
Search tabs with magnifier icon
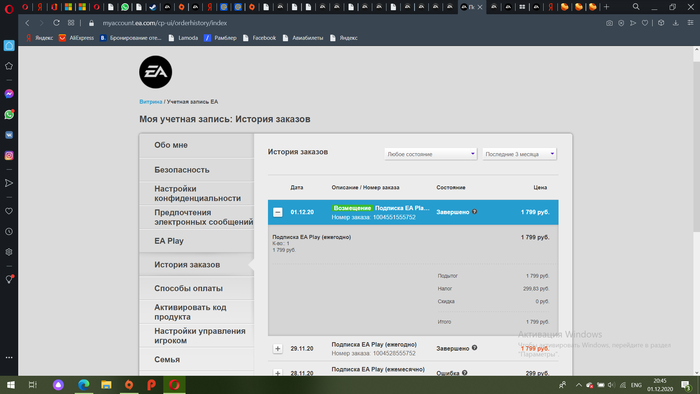click(x=636, y=7)
